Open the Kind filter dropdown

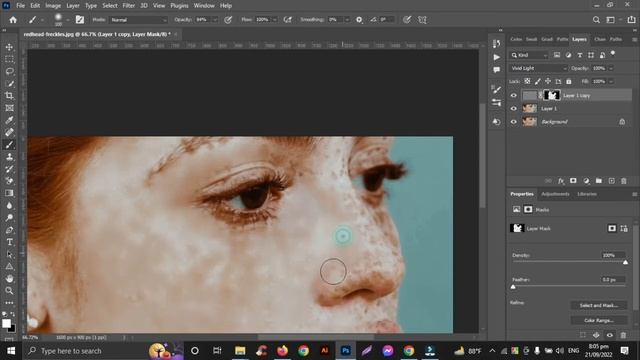pyautogui.click(x=529, y=55)
